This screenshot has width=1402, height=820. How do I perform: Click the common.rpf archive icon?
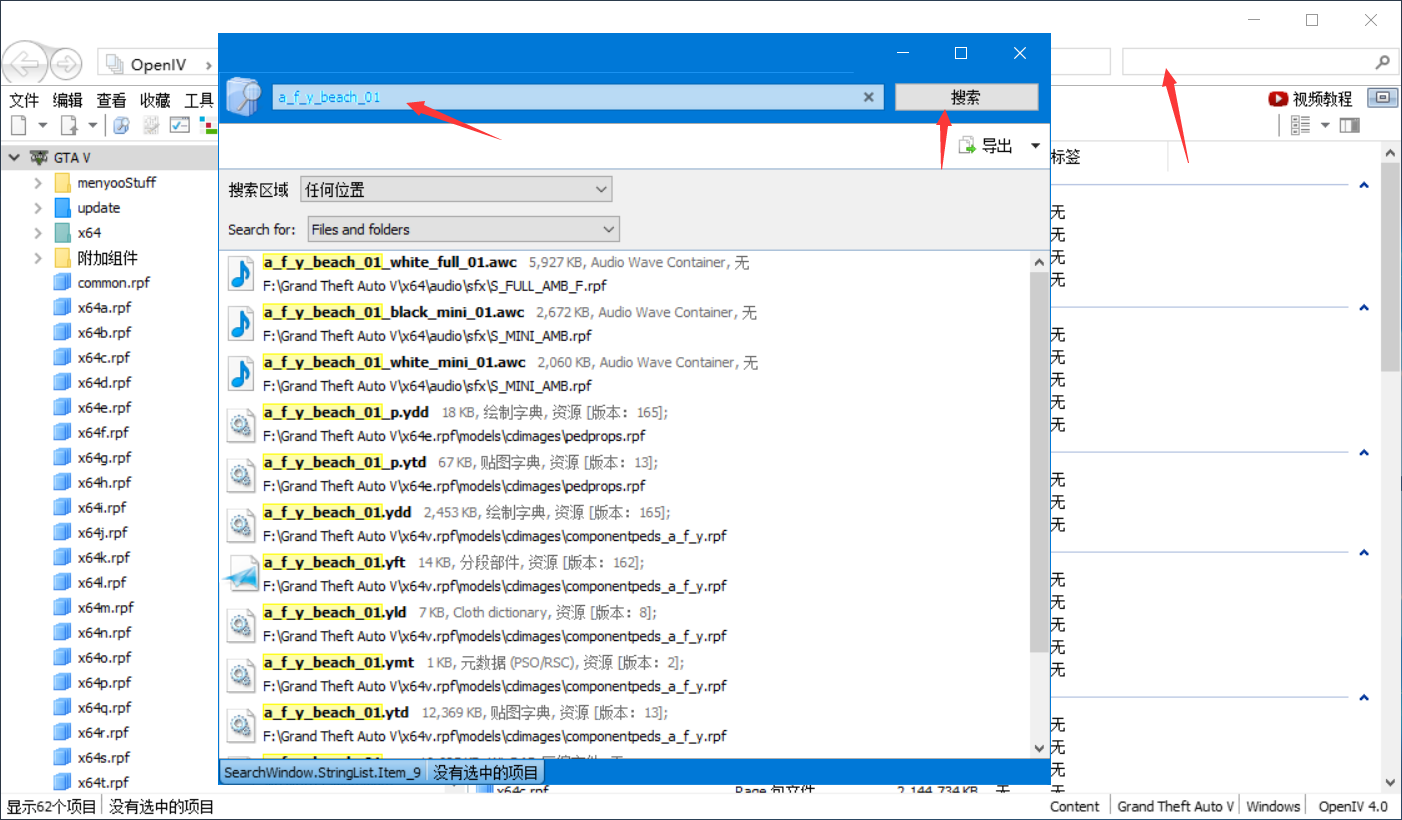click(62, 283)
